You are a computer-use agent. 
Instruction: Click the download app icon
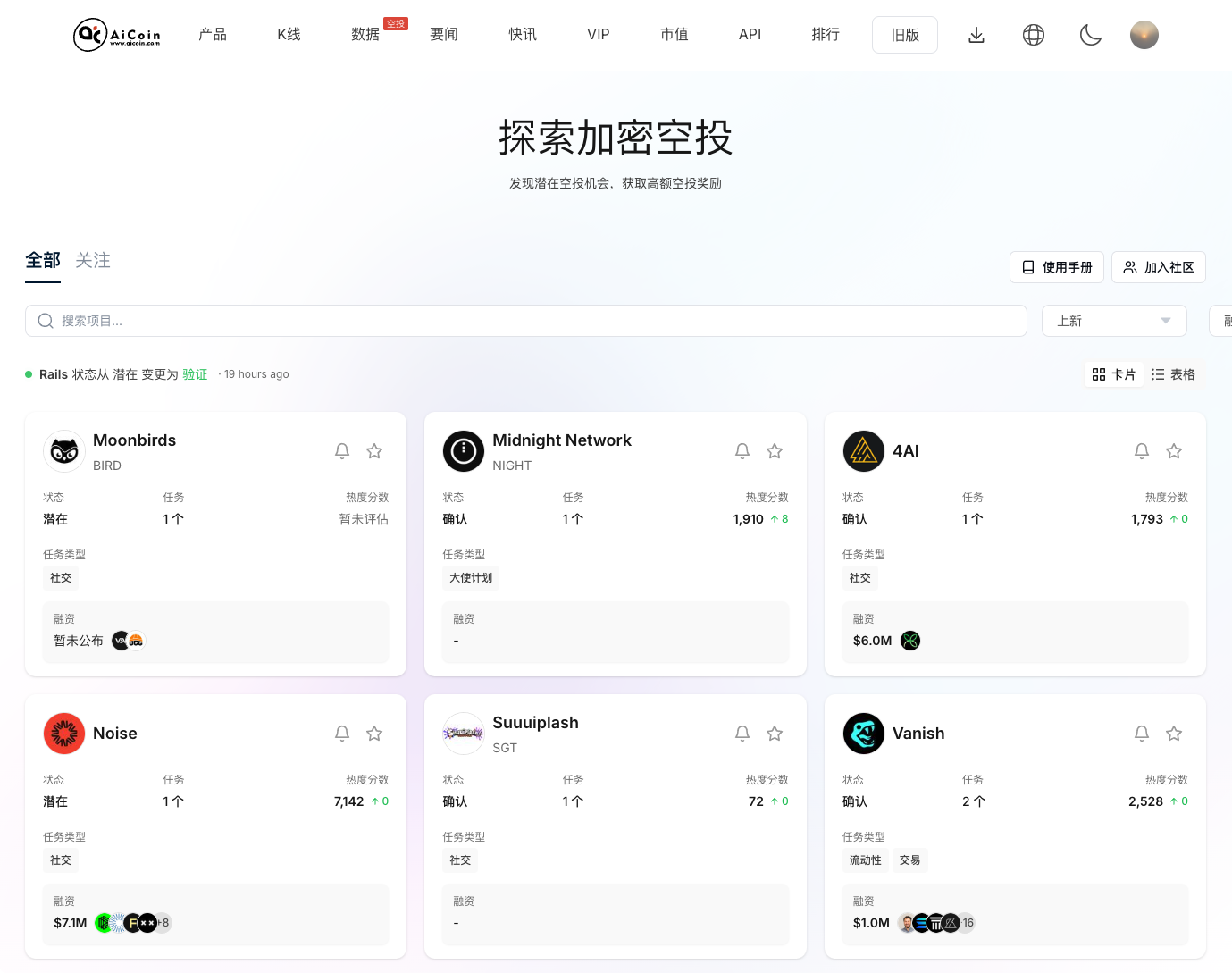[976, 35]
